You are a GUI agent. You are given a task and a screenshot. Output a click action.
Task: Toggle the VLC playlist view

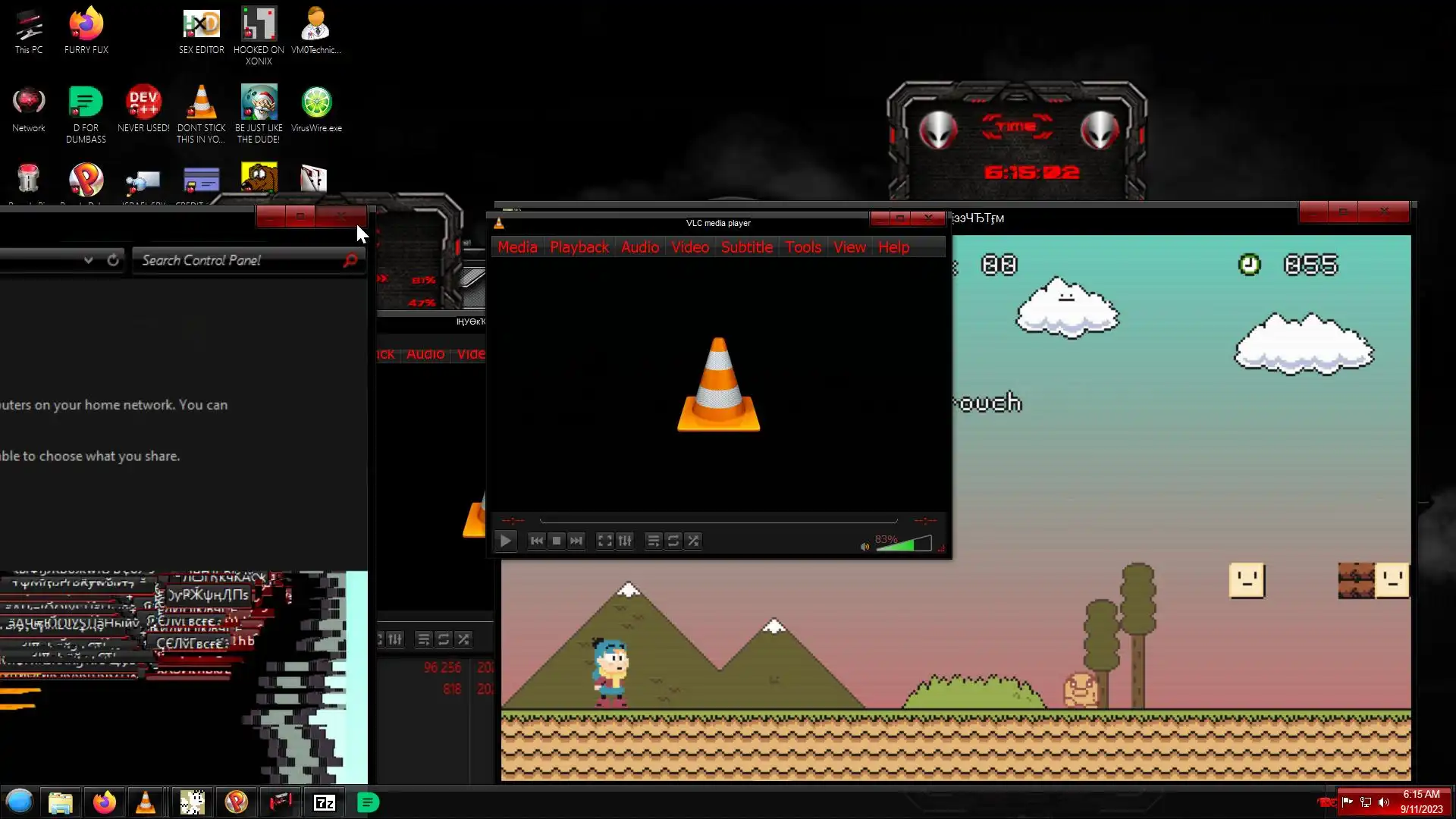[x=653, y=541]
